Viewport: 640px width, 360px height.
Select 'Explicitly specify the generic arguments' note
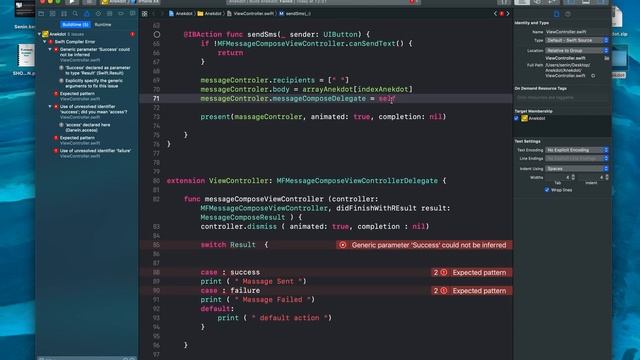pos(94,83)
